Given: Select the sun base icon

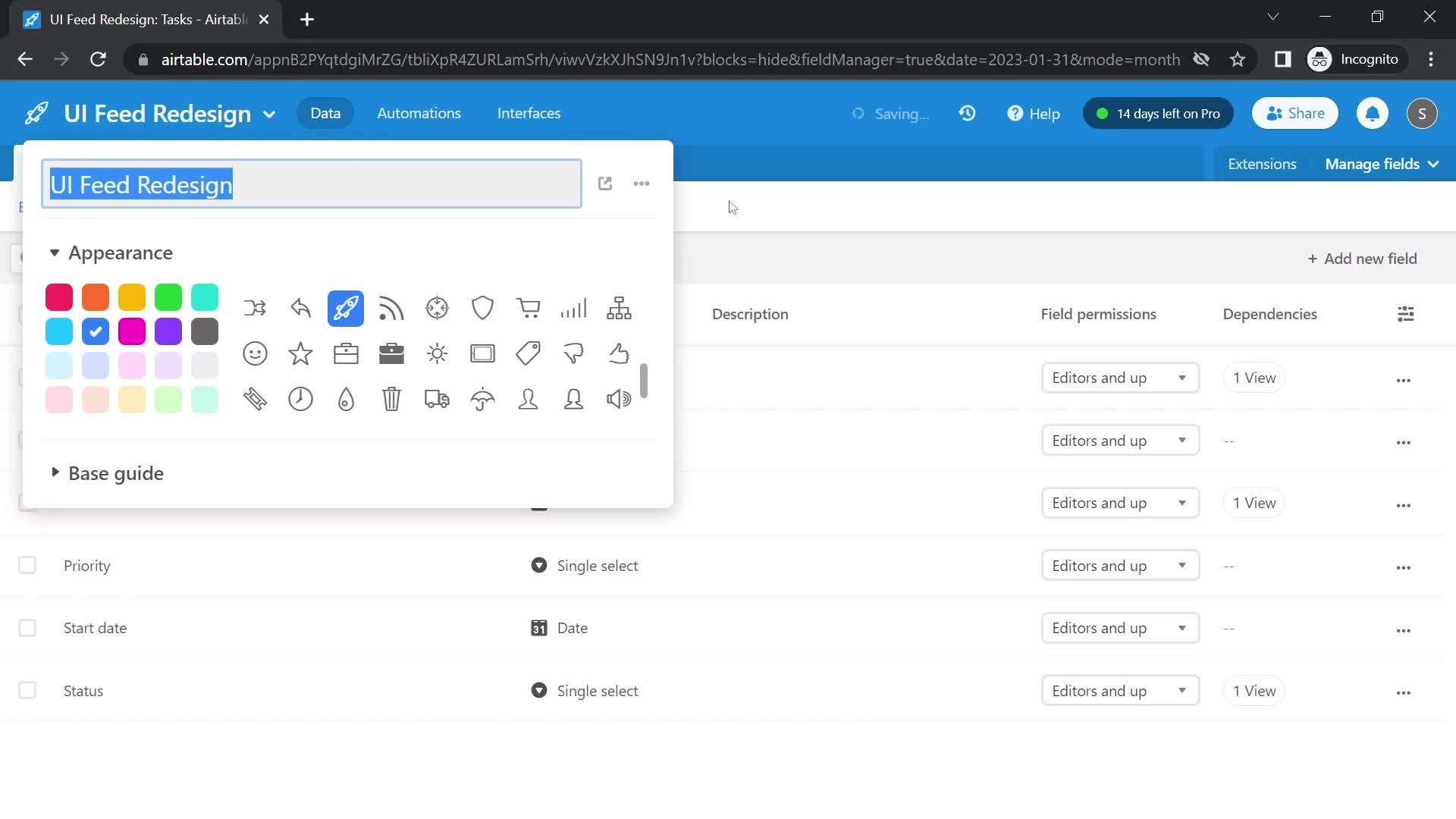Looking at the screenshot, I should click(437, 353).
